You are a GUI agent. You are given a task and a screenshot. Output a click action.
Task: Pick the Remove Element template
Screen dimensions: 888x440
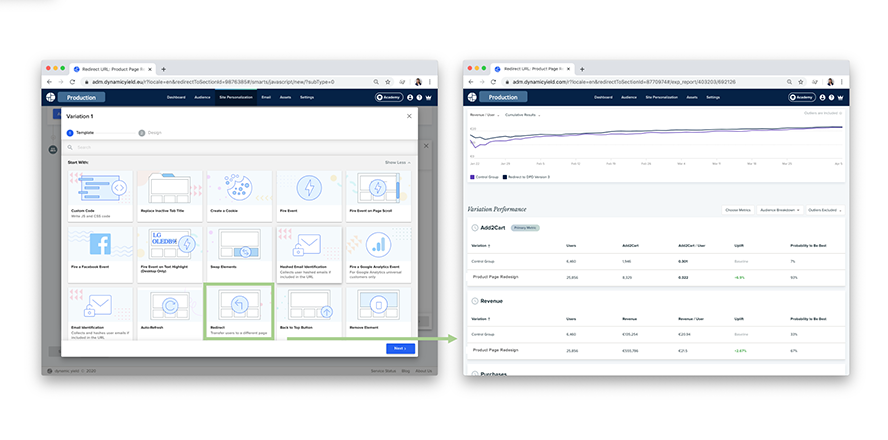tap(378, 313)
